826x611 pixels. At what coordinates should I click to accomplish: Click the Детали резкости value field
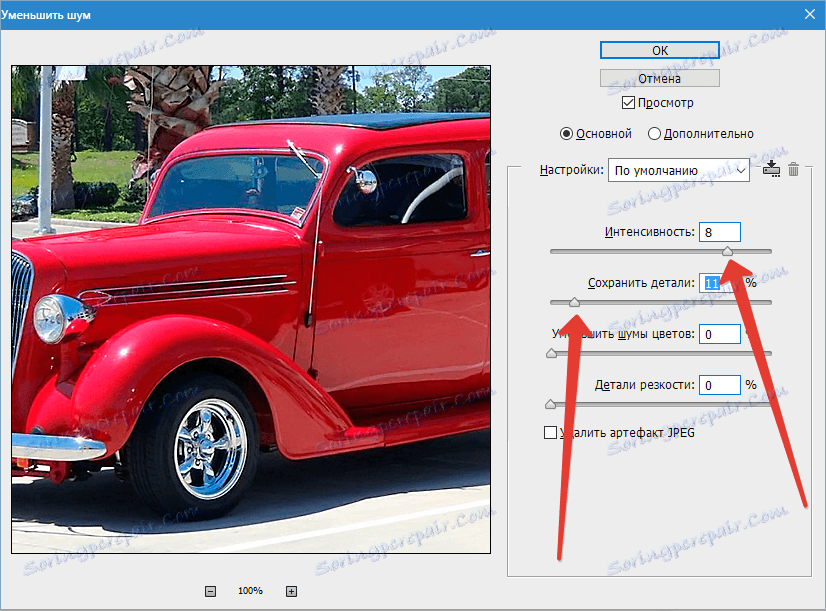(719, 385)
